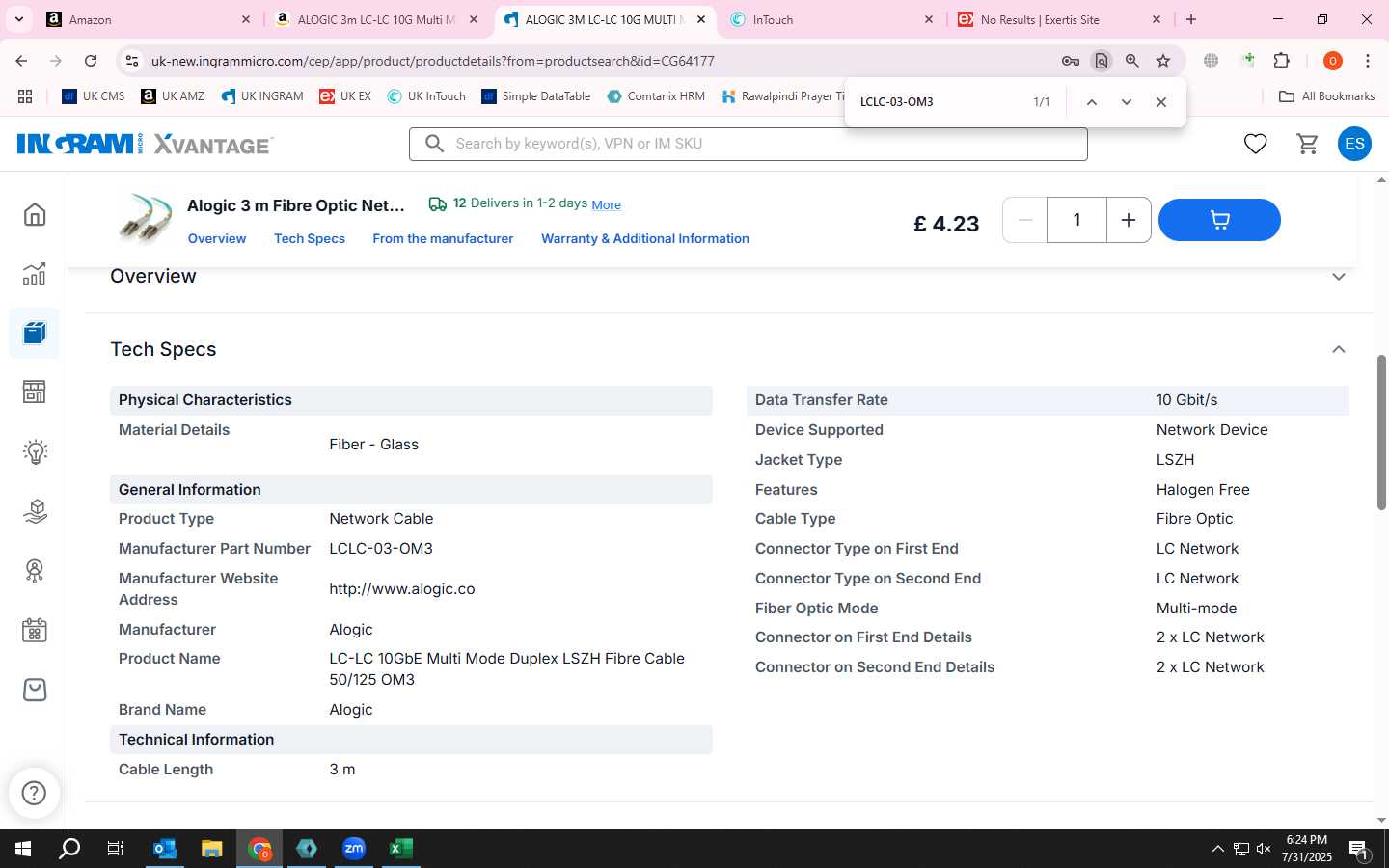The width and height of the screenshot is (1389, 868).
Task: Click the quantity input field
Action: pyautogui.click(x=1076, y=220)
